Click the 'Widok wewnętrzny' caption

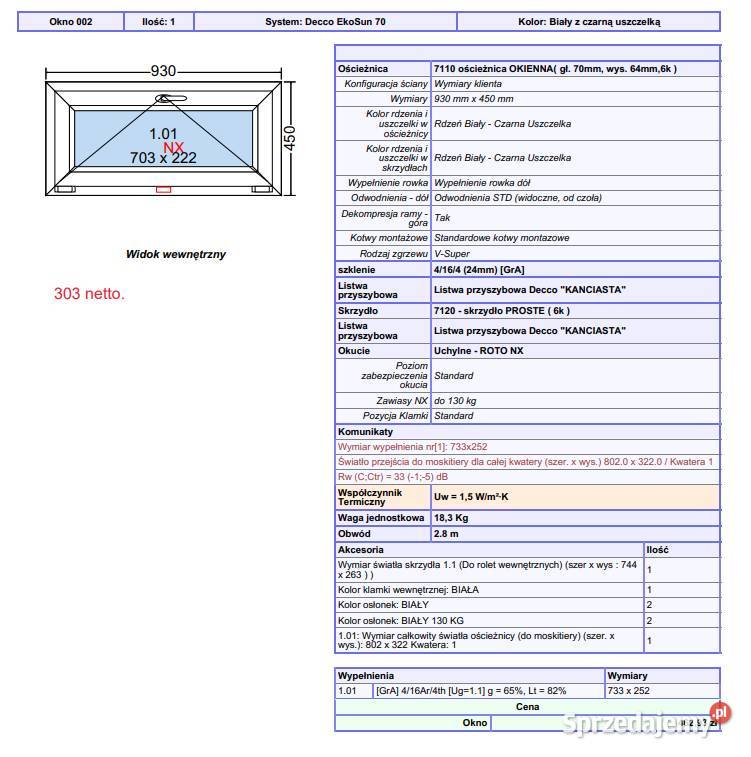pyautogui.click(x=176, y=254)
